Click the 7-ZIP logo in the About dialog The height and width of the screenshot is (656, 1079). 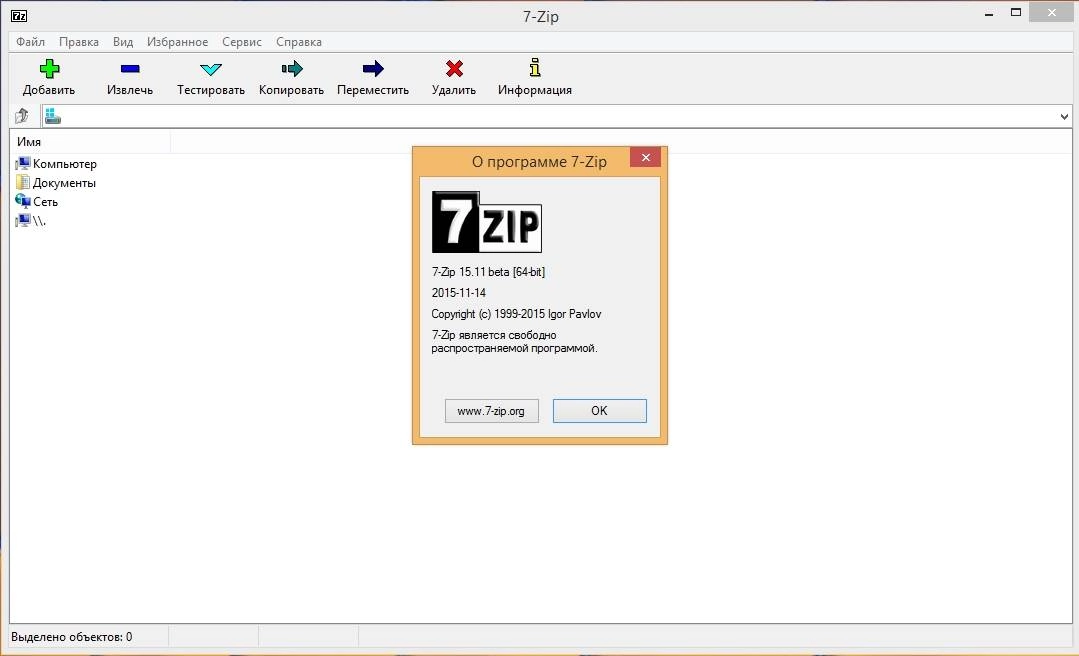[x=487, y=222]
